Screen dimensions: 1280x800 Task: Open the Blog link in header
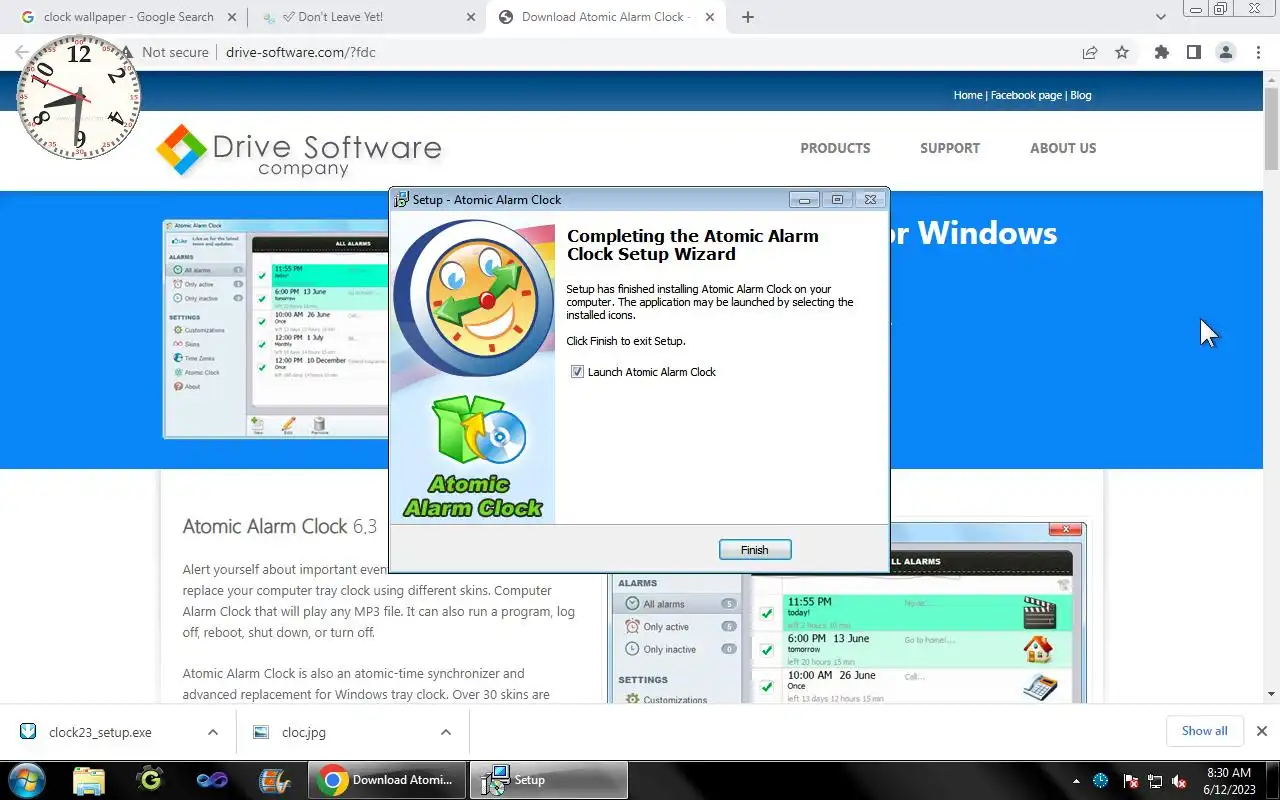click(x=1081, y=95)
